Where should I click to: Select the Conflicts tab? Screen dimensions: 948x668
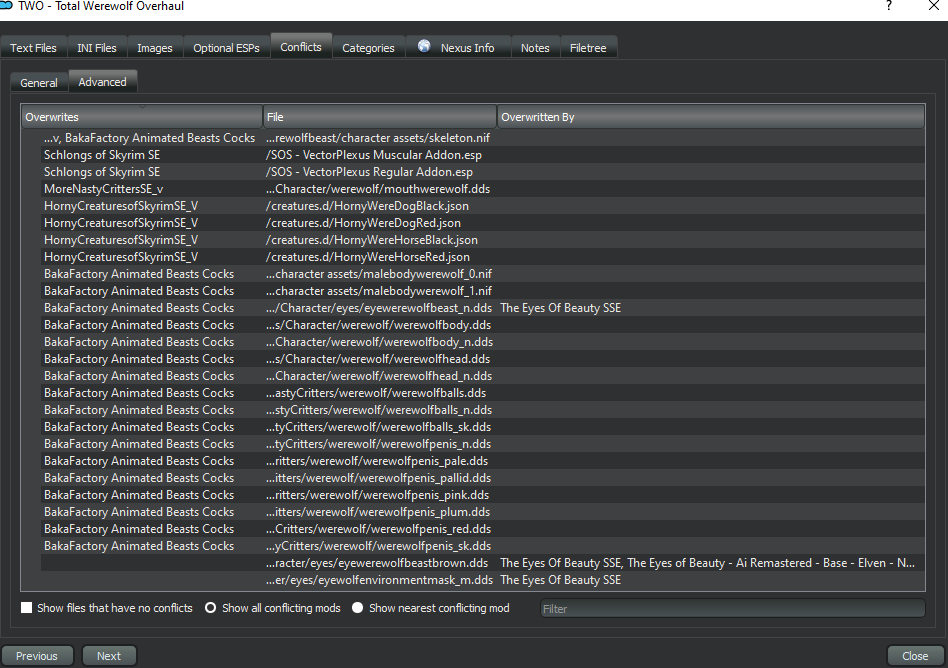pyautogui.click(x=300, y=47)
